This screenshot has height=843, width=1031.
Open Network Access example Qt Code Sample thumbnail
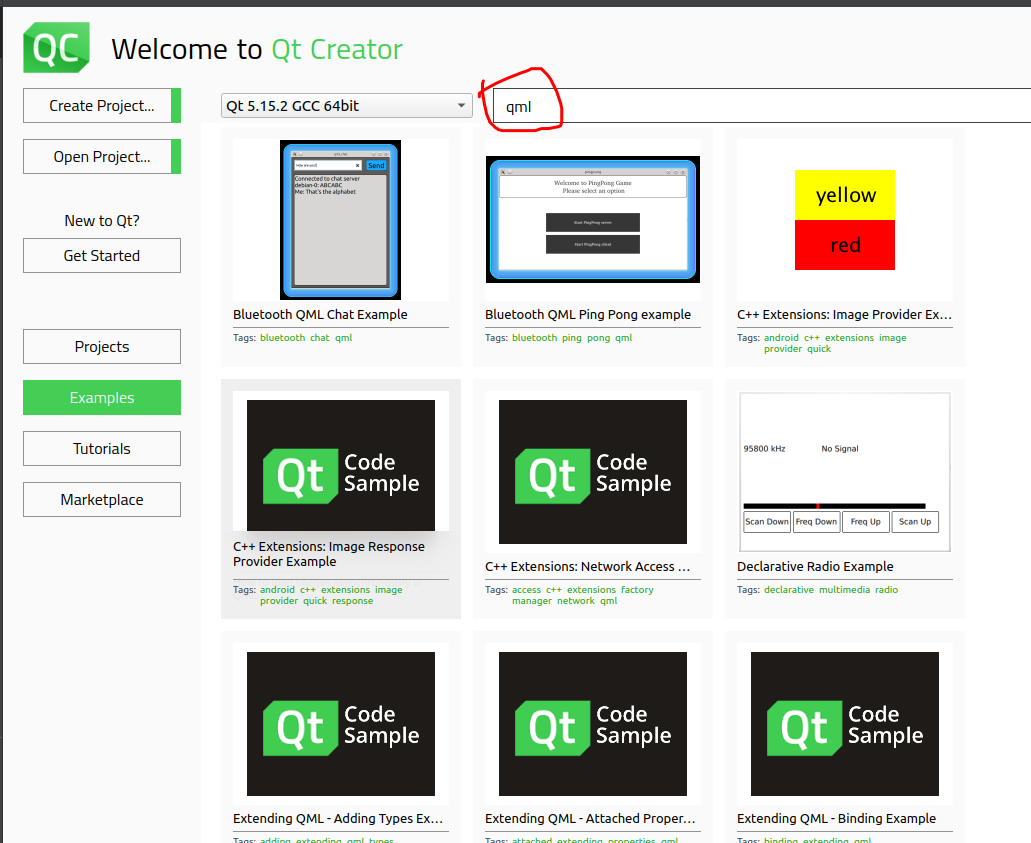[x=592, y=472]
